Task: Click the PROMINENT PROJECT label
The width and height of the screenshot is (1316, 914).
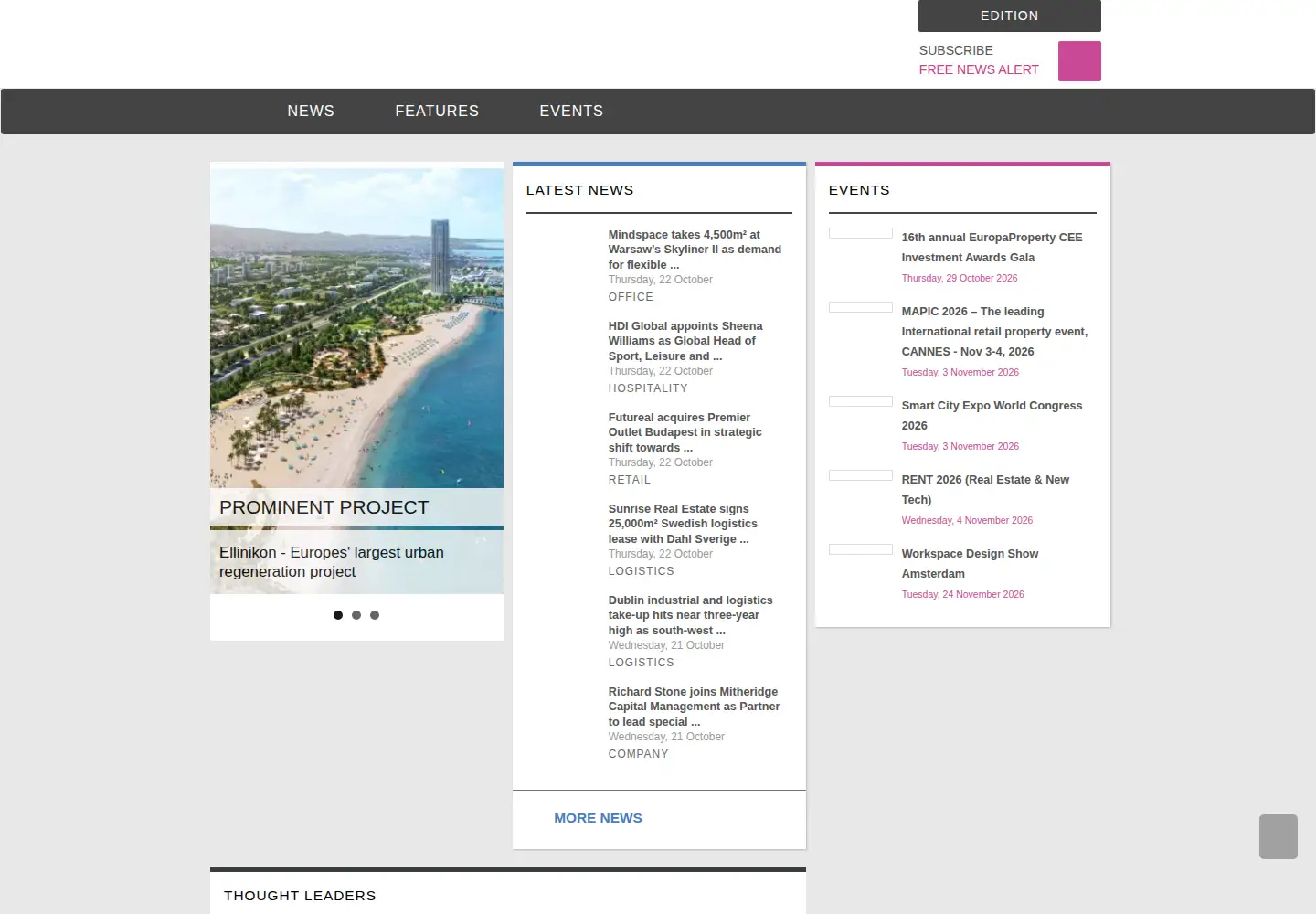Action: point(324,507)
